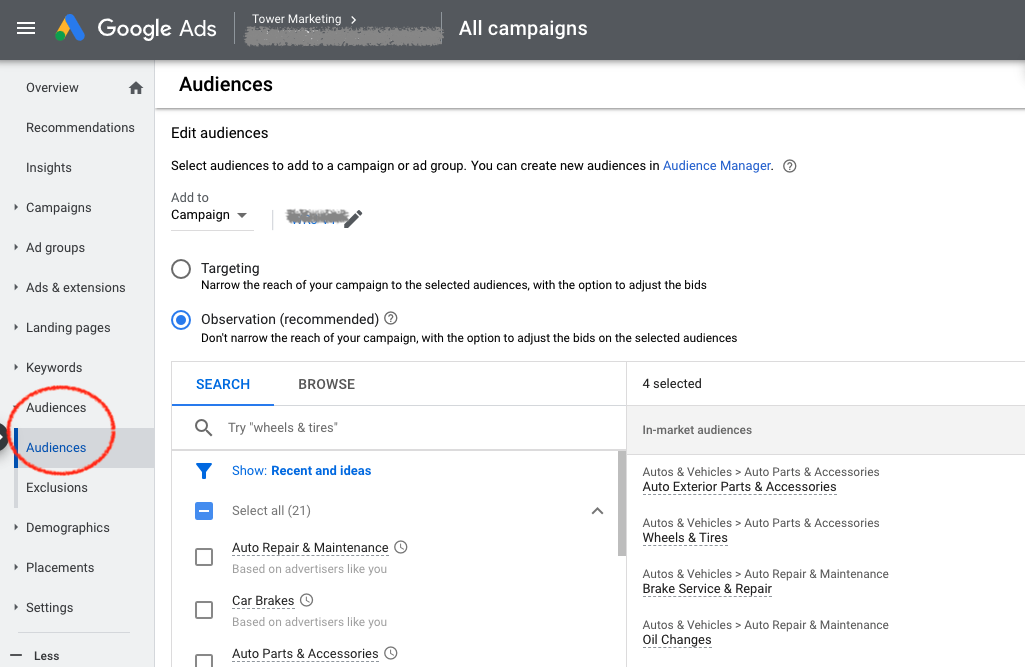The width and height of the screenshot is (1025, 667).
Task: Click the Observation help question icon
Action: [391, 319]
